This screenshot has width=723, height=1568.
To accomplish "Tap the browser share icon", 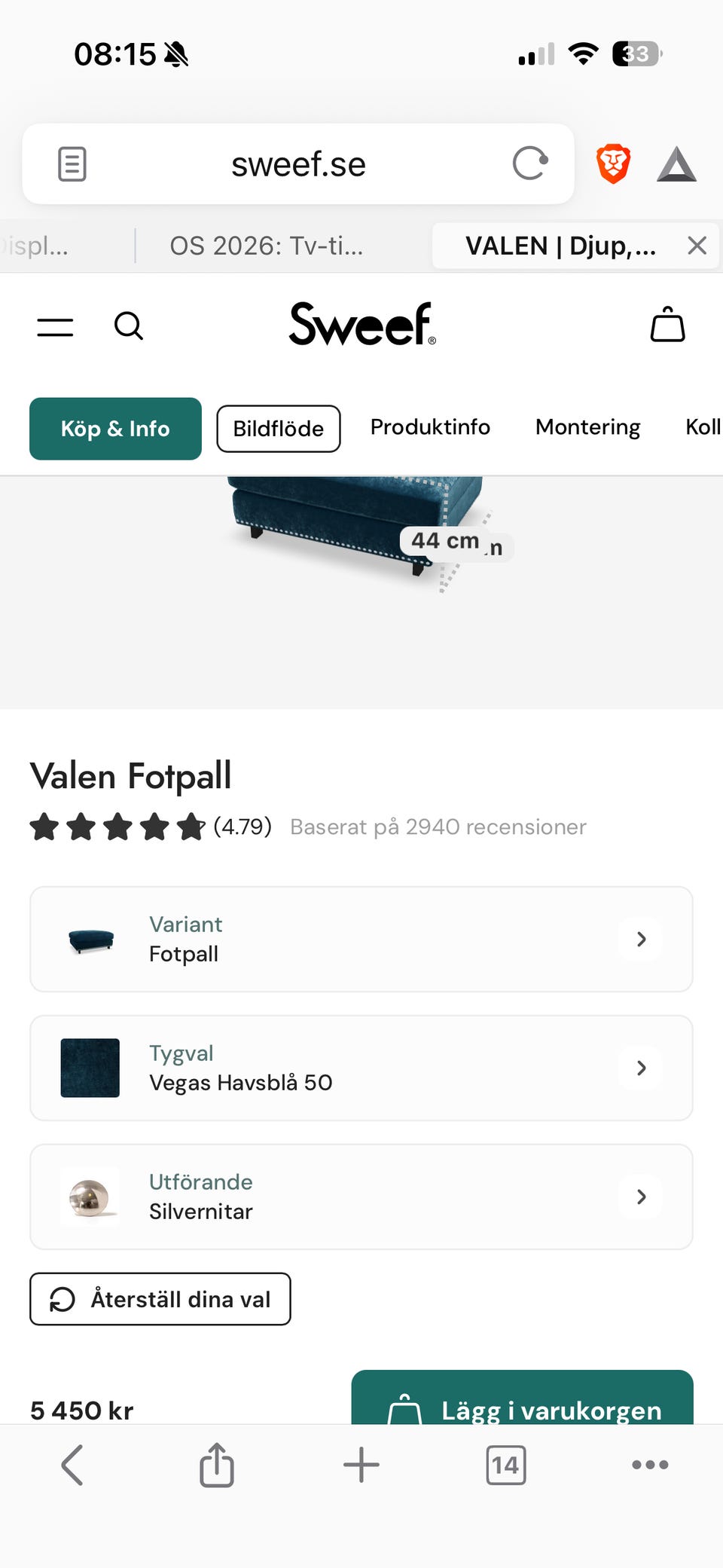I will pyautogui.click(x=217, y=1465).
